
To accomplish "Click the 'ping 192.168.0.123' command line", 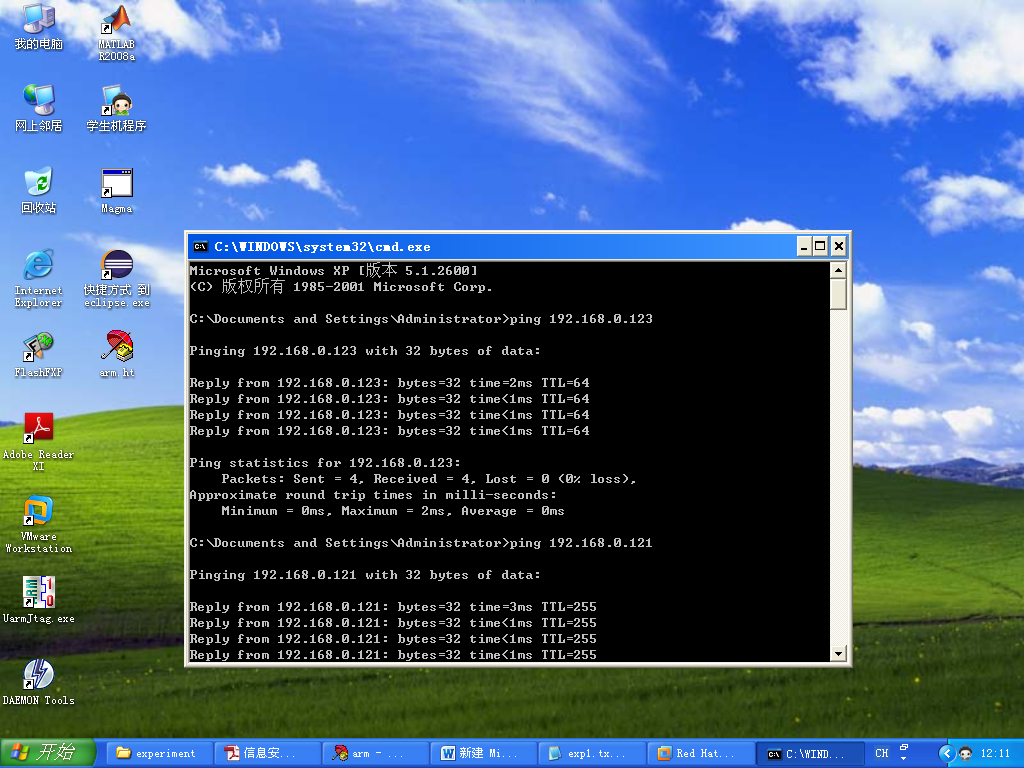I will pyautogui.click(x=421, y=319).
